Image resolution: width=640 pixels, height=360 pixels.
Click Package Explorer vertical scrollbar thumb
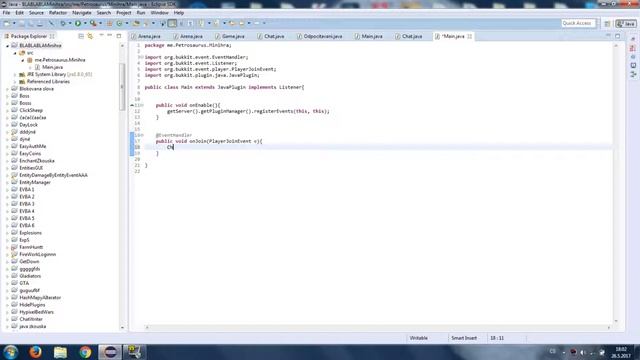click(x=122, y=87)
